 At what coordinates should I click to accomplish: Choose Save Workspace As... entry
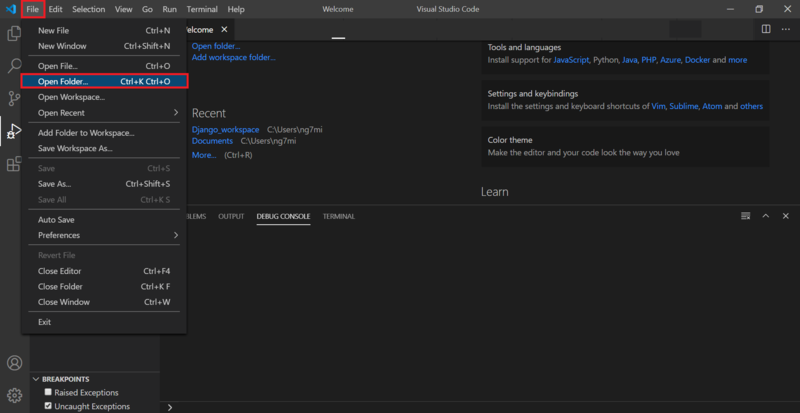pos(104,149)
